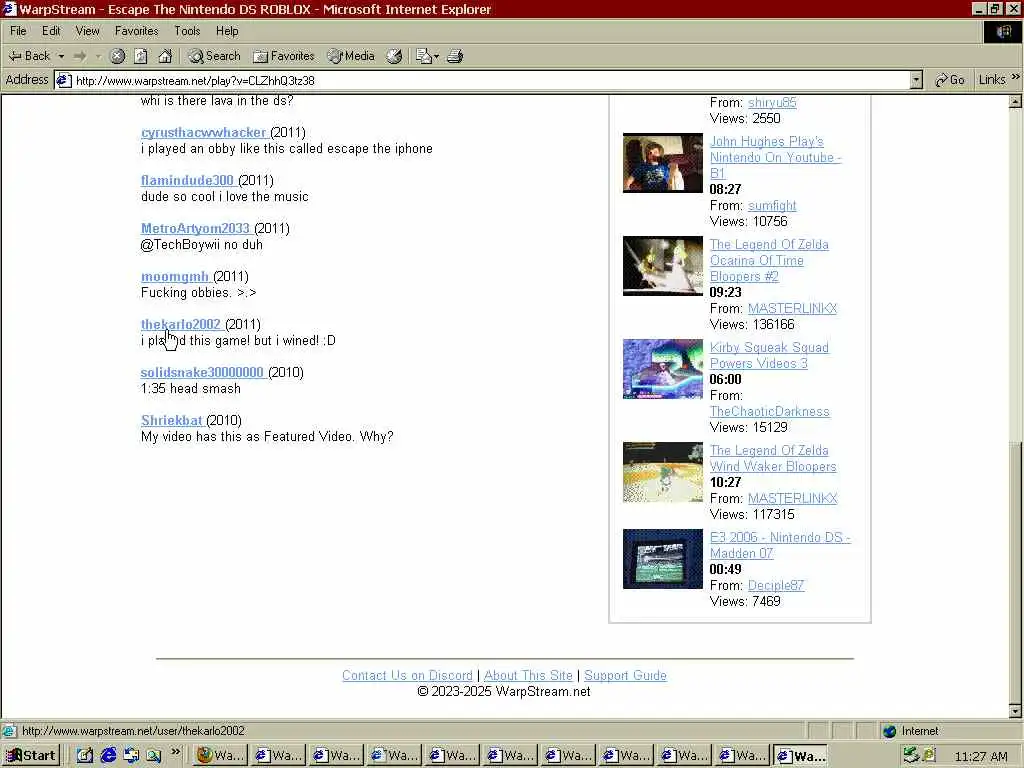Open sumfight's uploader profile link
The image size is (1024, 768).
772,206
